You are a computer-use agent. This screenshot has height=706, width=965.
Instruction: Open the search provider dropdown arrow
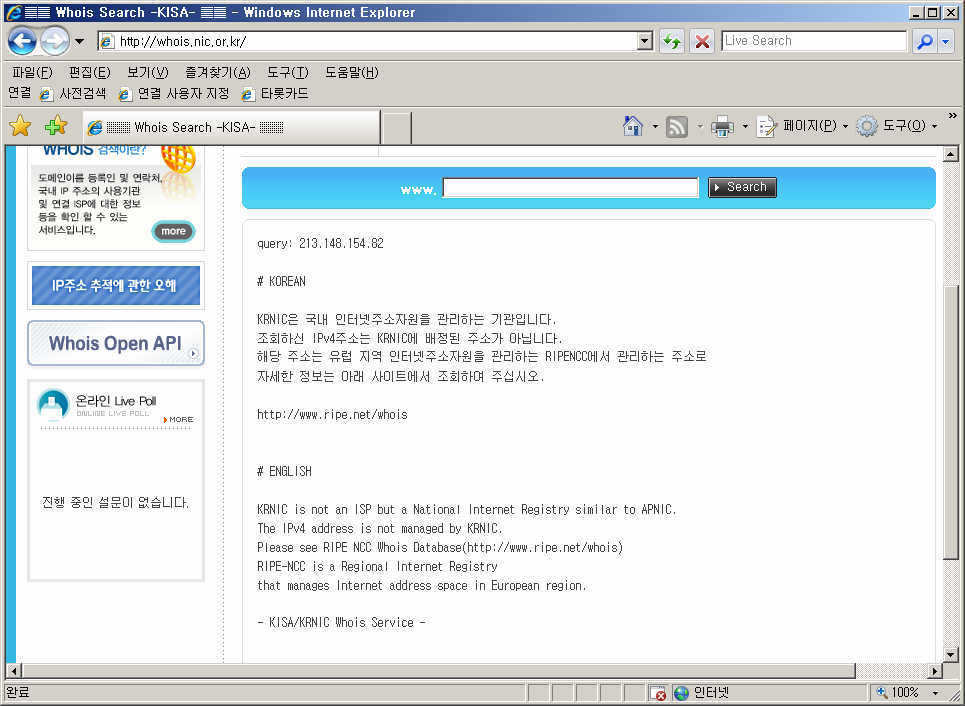tap(946, 41)
